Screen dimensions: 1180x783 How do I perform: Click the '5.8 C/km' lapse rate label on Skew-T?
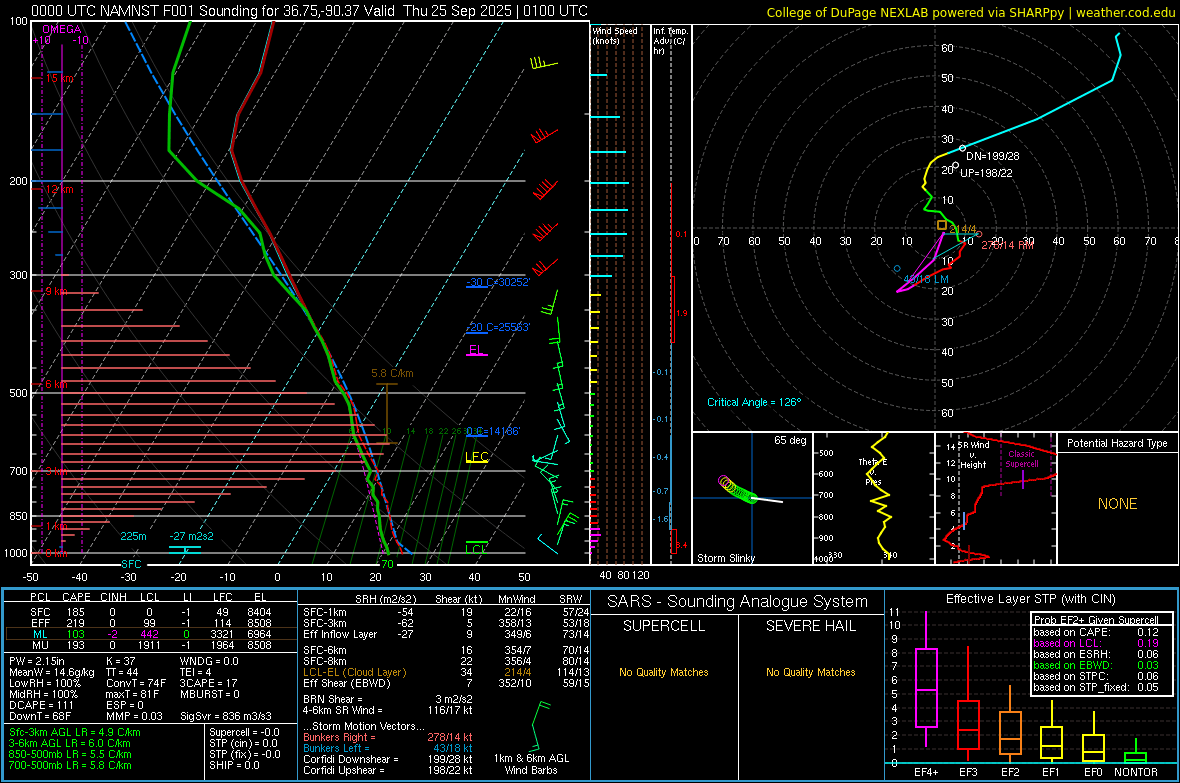392,373
